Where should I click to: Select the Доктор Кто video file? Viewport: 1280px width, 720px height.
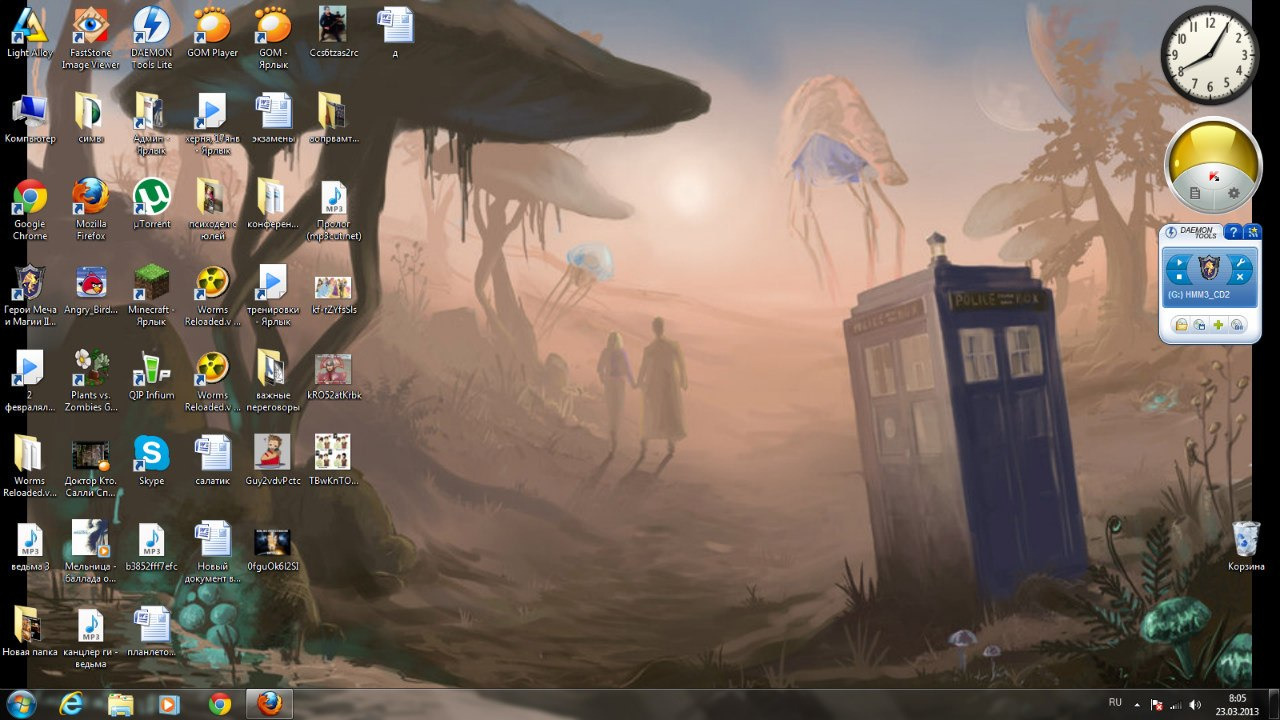point(91,467)
